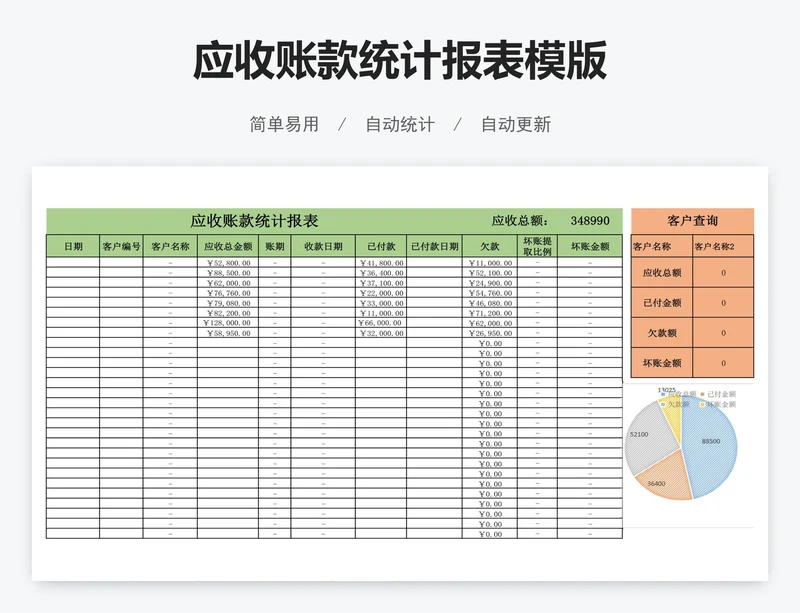Select the ¥26,950.00 cell
The width and height of the screenshot is (800, 613).
[490, 333]
